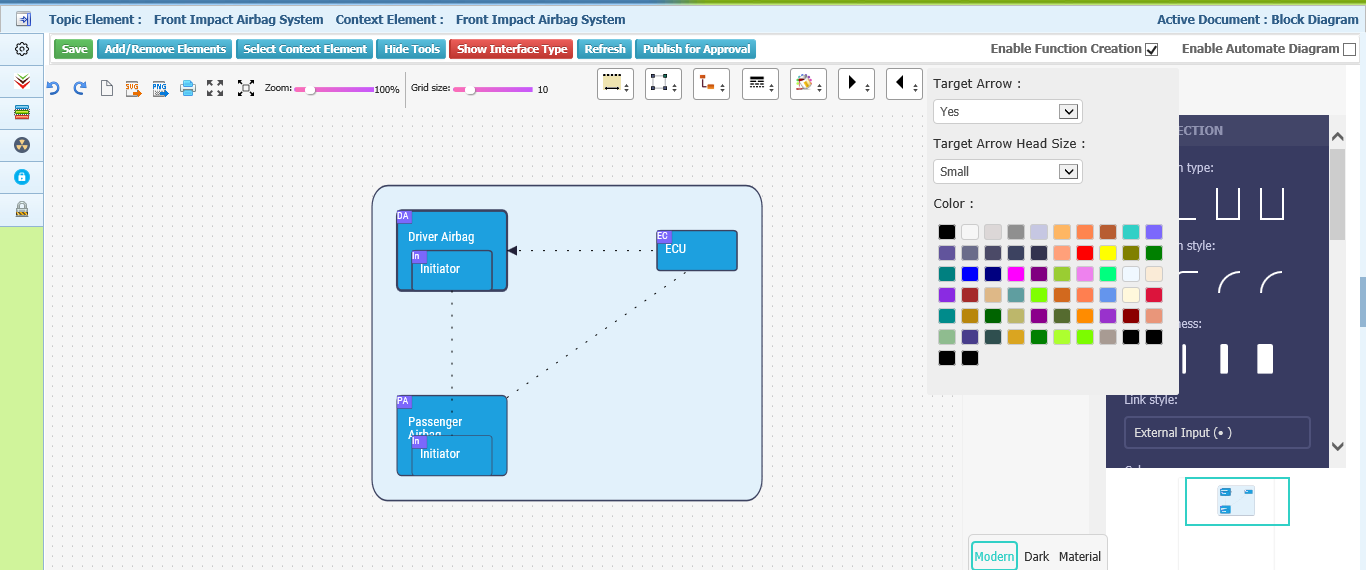Export diagram as SVG
The image size is (1366, 575).
tap(133, 88)
